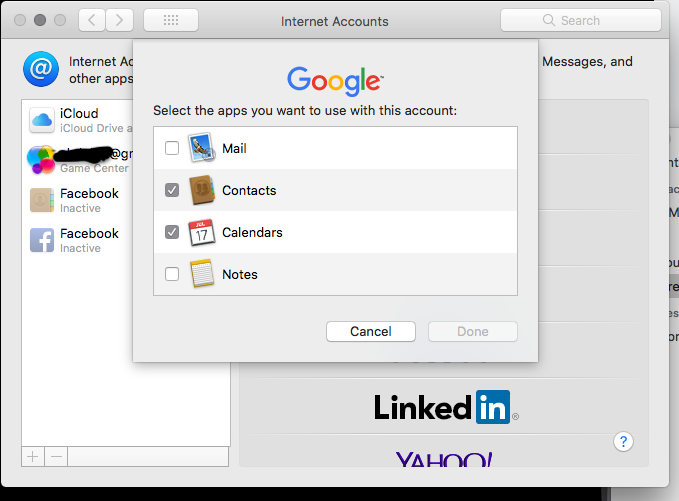679x501 pixels.
Task: Choose the LinkedIn account type
Action: 444,407
